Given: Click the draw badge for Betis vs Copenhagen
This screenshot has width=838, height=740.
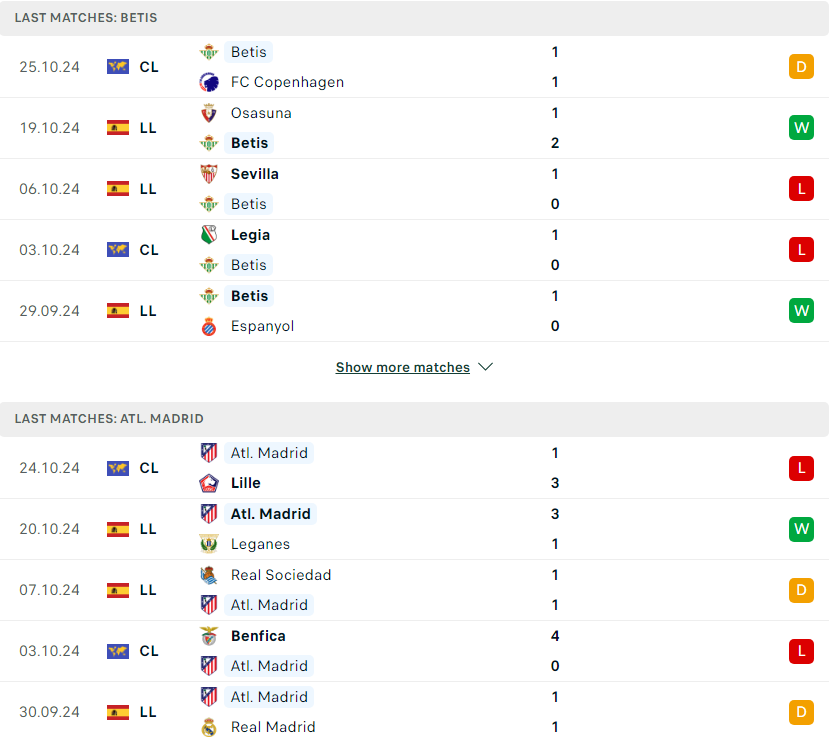Looking at the screenshot, I should pyautogui.click(x=801, y=67).
